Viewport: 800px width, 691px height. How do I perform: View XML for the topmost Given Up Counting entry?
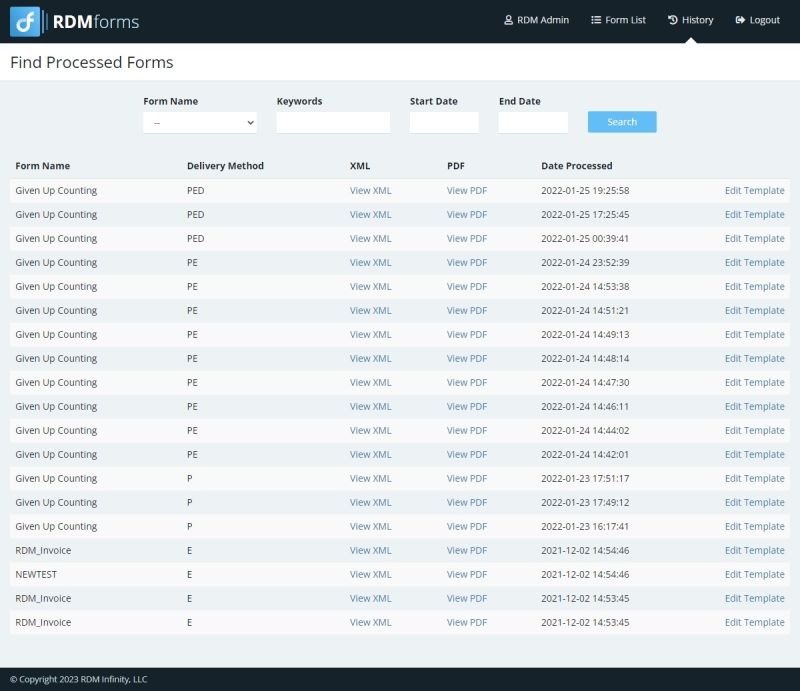(x=371, y=190)
